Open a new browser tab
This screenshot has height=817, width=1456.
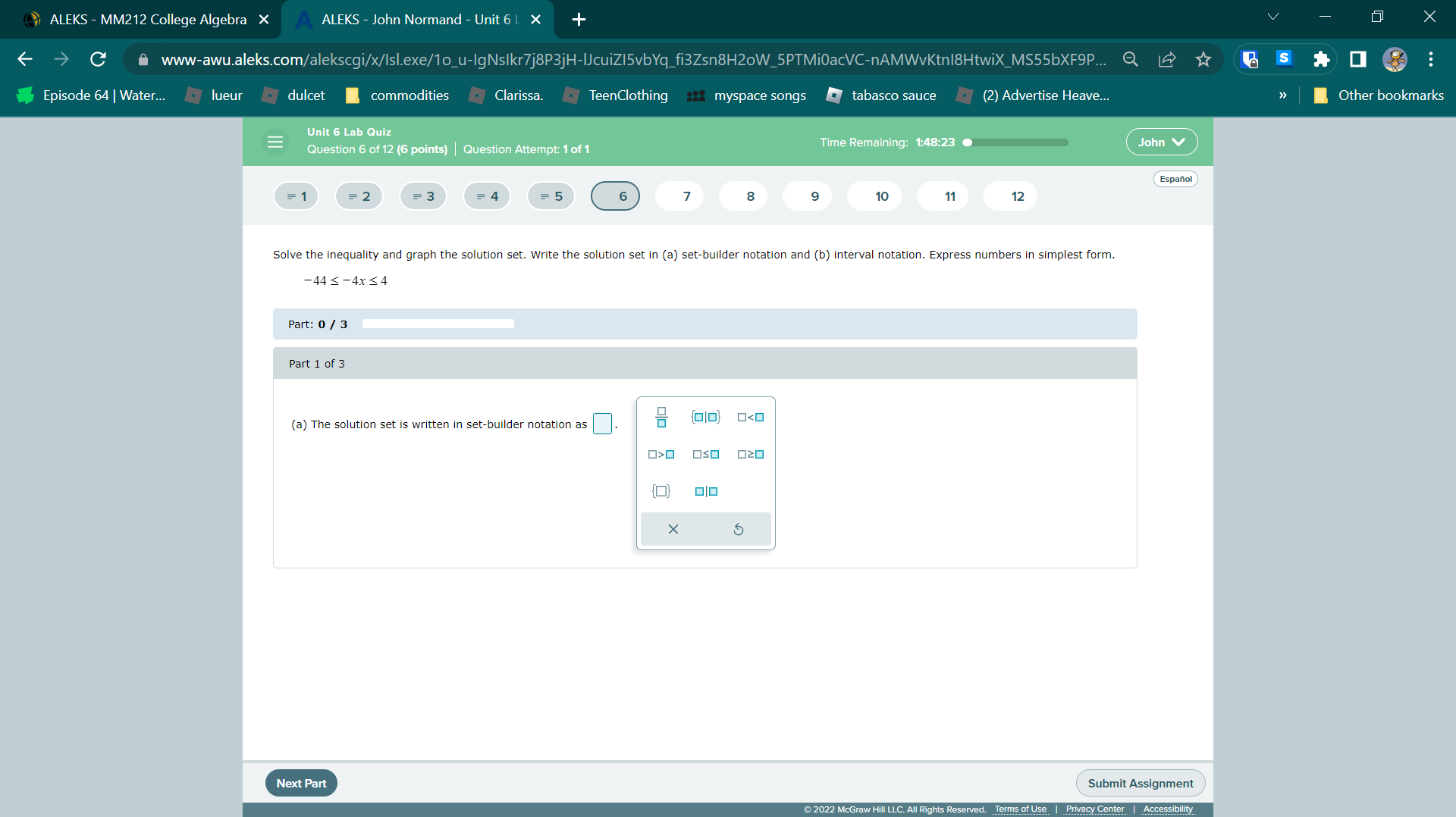pyautogui.click(x=579, y=20)
